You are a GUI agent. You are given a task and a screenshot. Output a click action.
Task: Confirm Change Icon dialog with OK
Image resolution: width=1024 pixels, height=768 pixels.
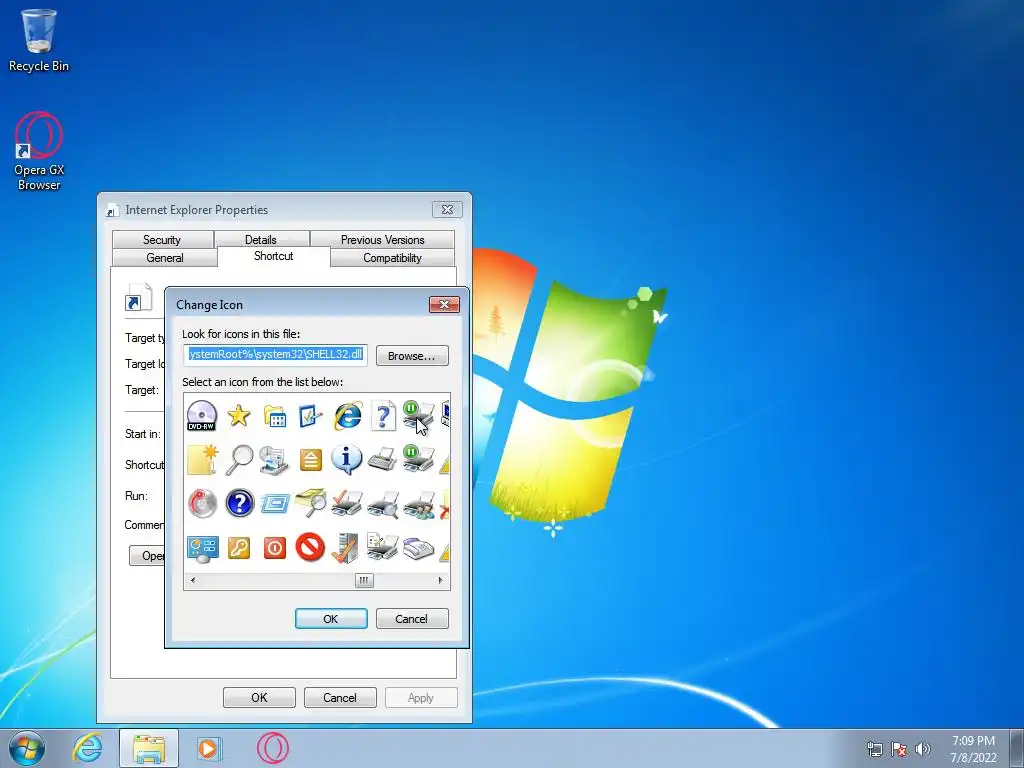tap(331, 618)
